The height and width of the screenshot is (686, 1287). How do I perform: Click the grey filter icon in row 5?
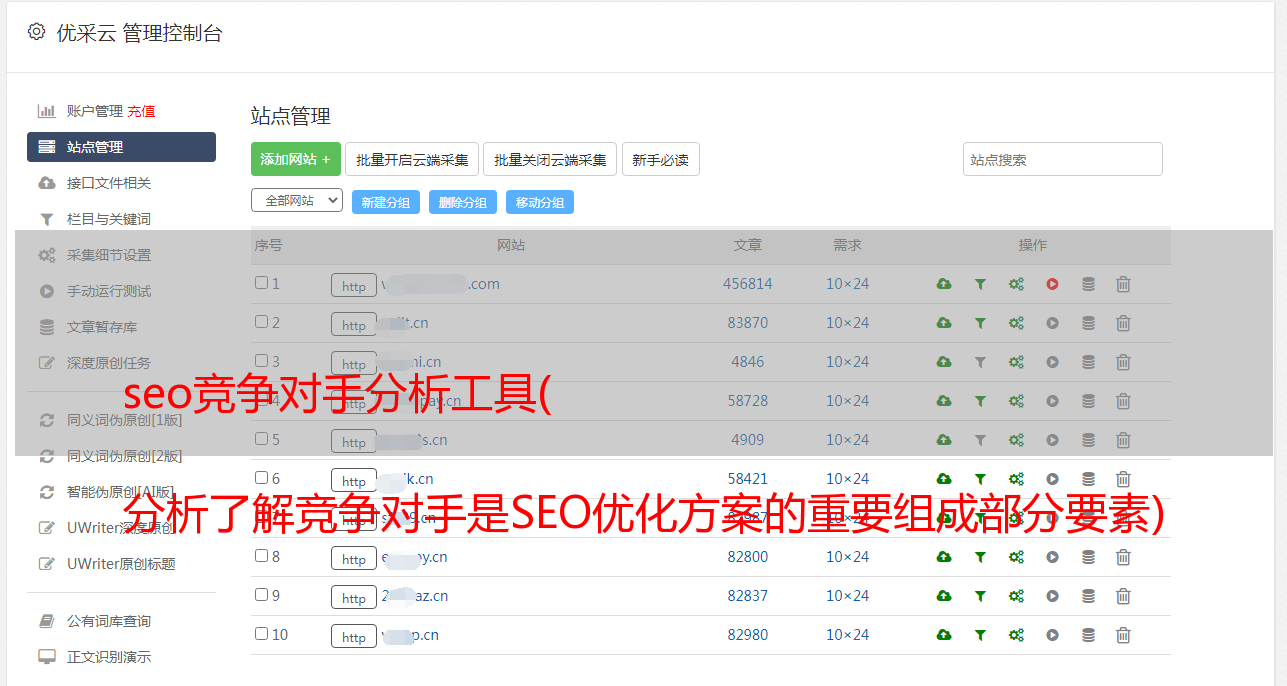(980, 440)
